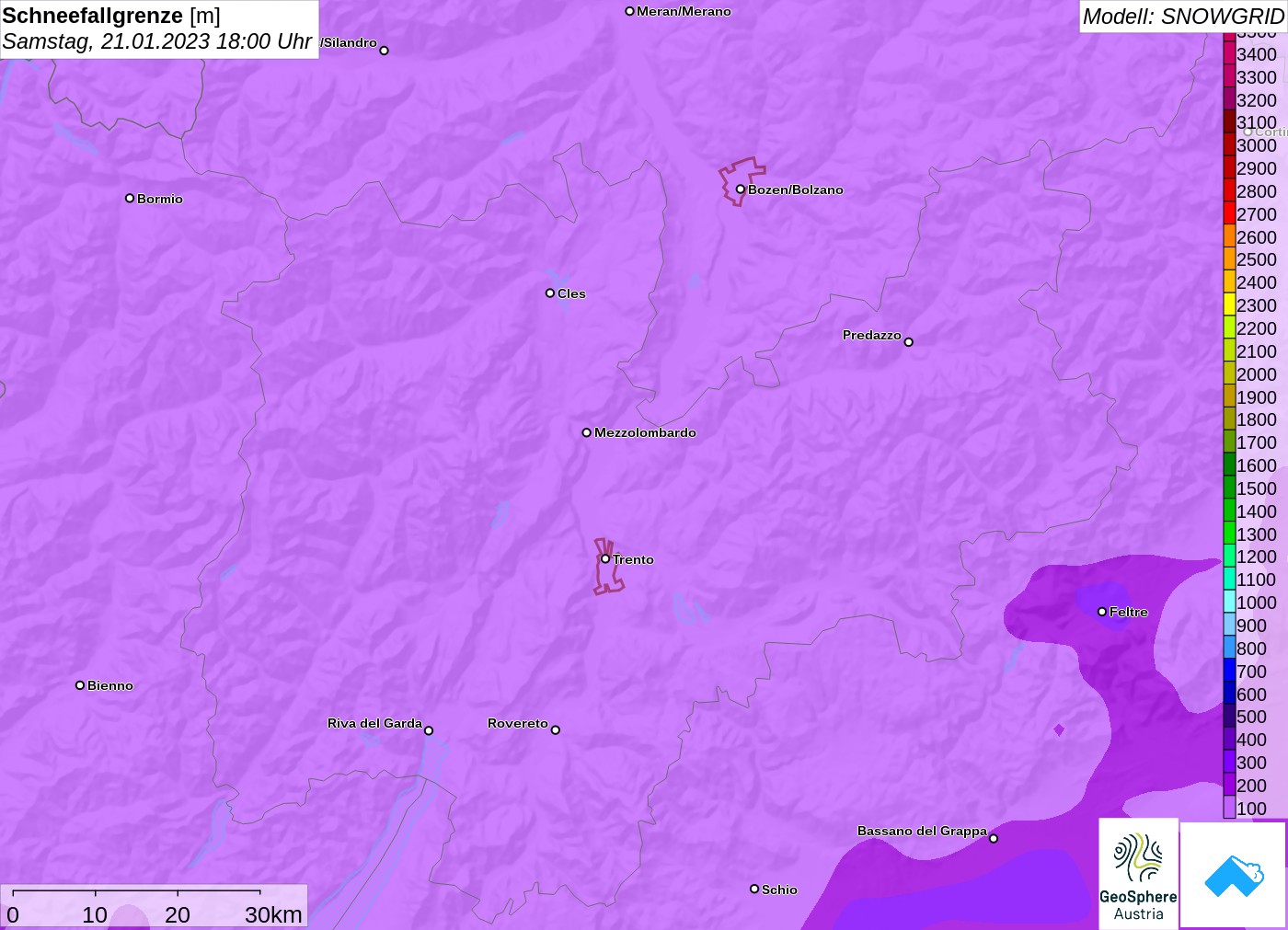
Task: Click the Bassano del Grappa marker dot
Action: 994,838
